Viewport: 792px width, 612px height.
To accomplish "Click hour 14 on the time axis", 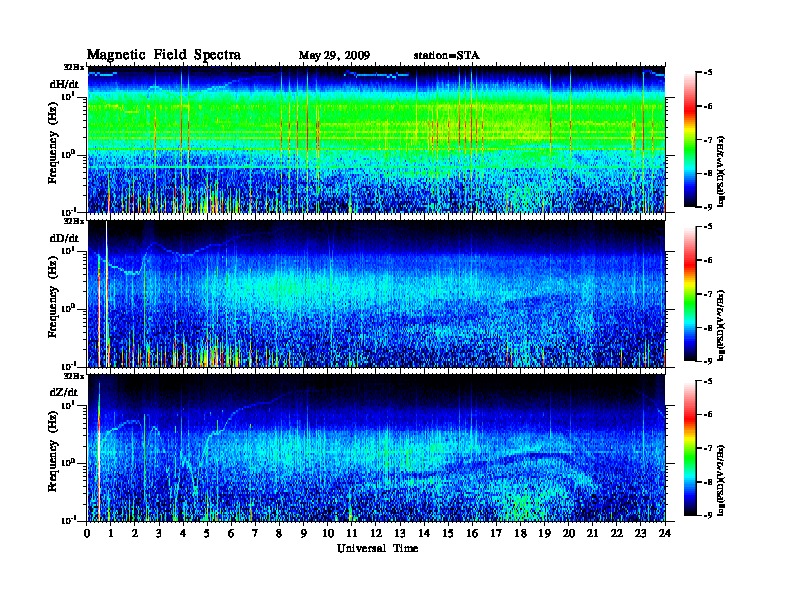I will pos(424,533).
